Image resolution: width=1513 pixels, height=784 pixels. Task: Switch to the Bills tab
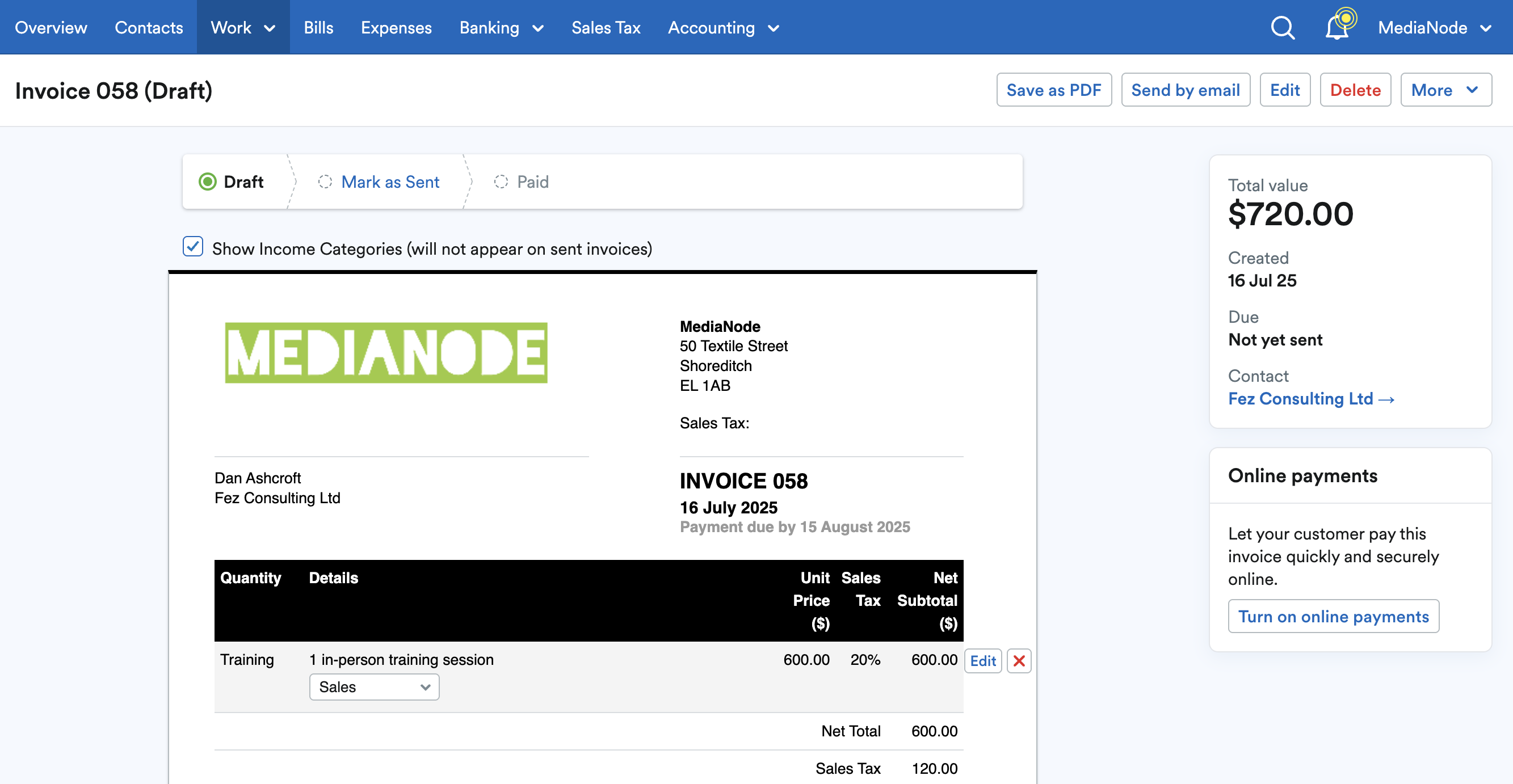(x=318, y=27)
